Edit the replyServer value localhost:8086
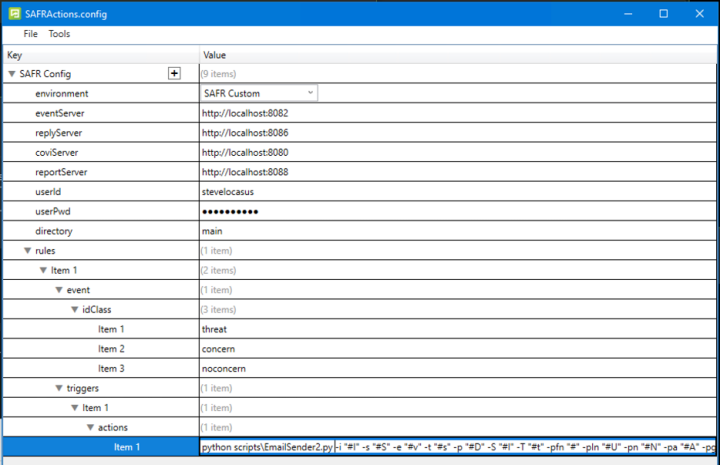The width and height of the screenshot is (720, 465). tap(458, 133)
